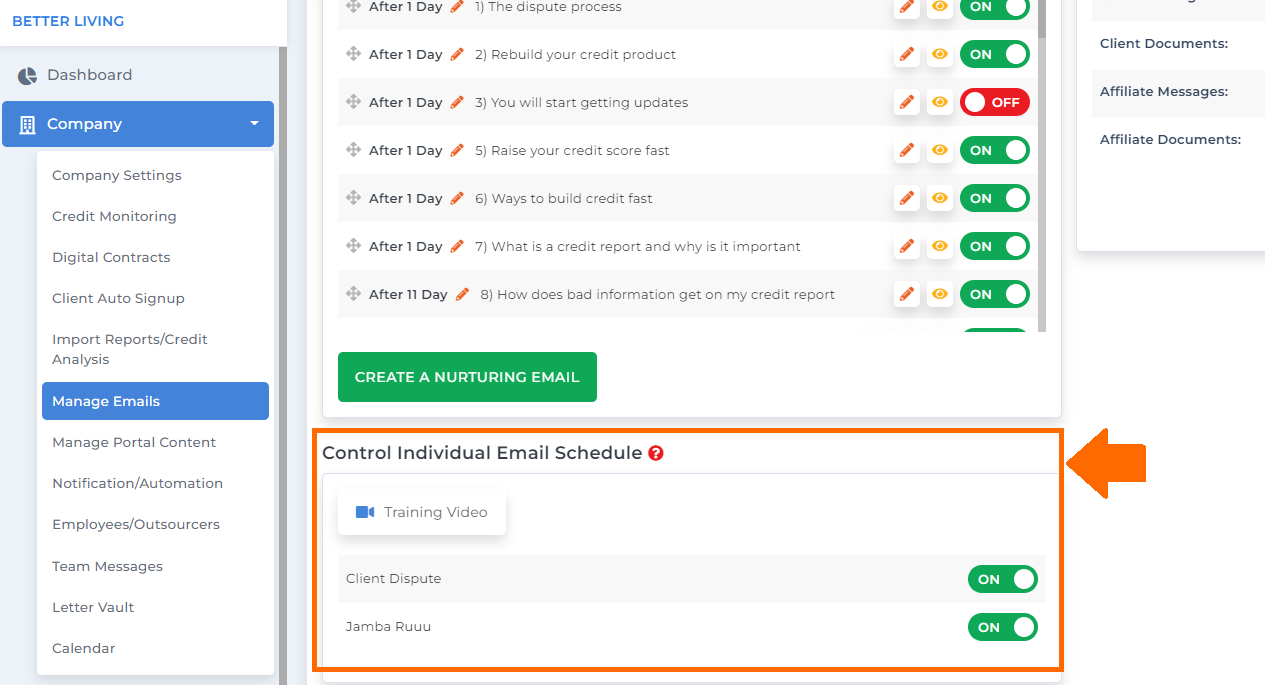Turn on 'You will start getting updates' toggle

coord(995,102)
